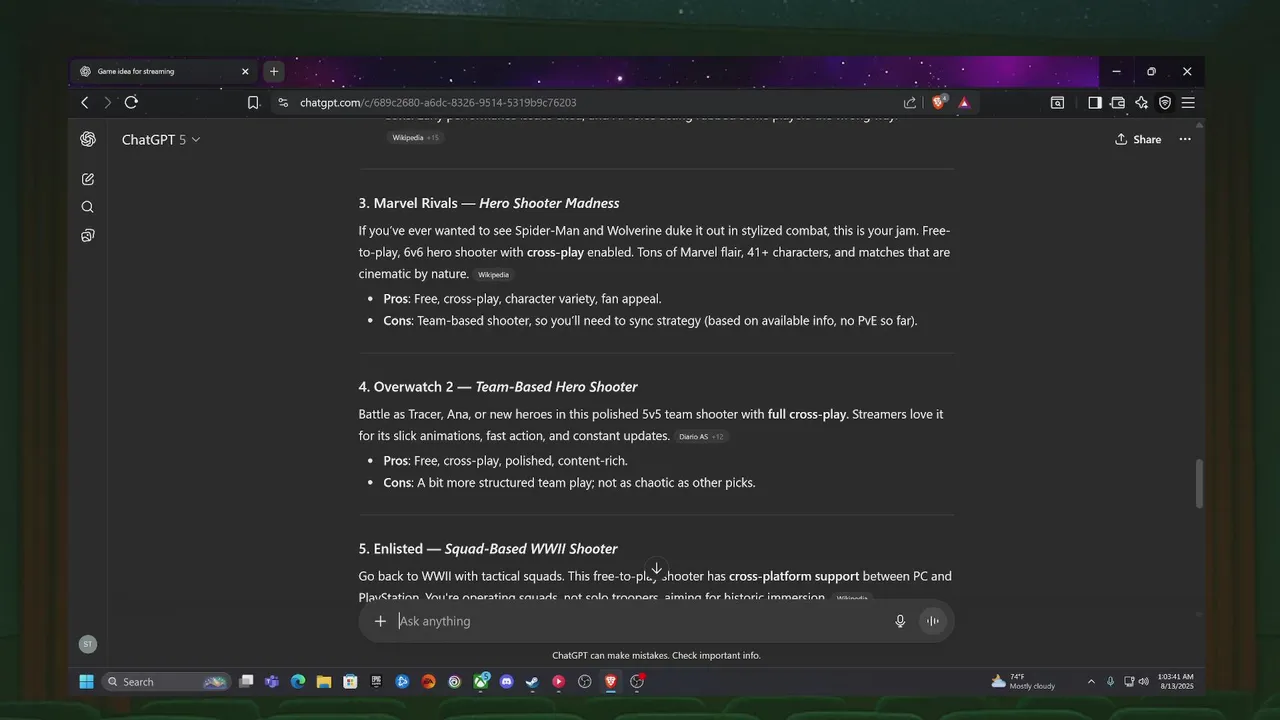1280x720 pixels.
Task: Start dictation with the microphone icon
Action: [x=900, y=621]
